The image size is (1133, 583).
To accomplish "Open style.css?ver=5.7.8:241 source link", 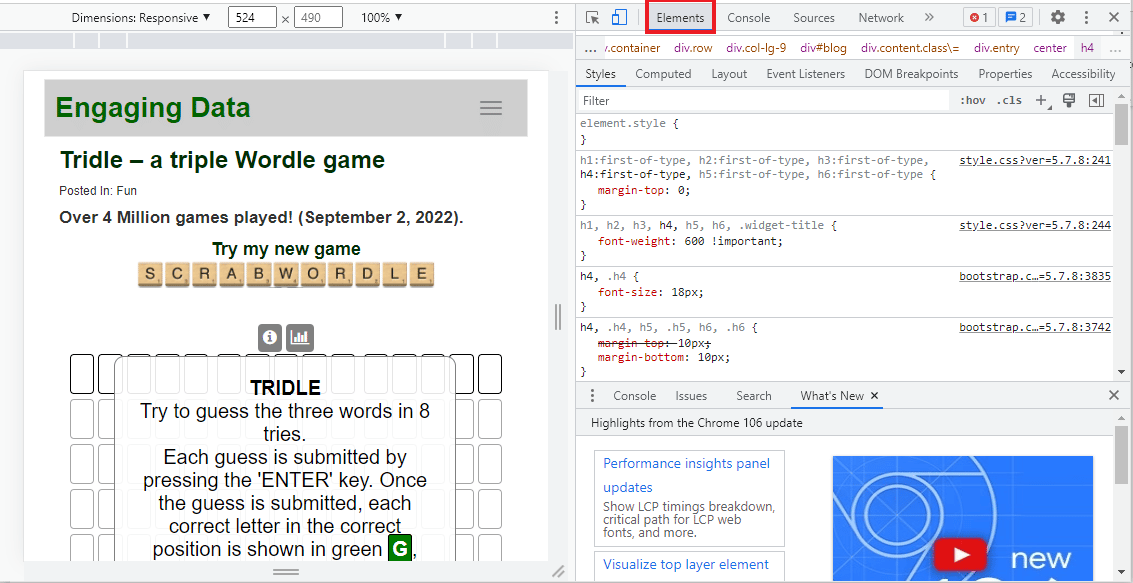I will coord(1035,160).
